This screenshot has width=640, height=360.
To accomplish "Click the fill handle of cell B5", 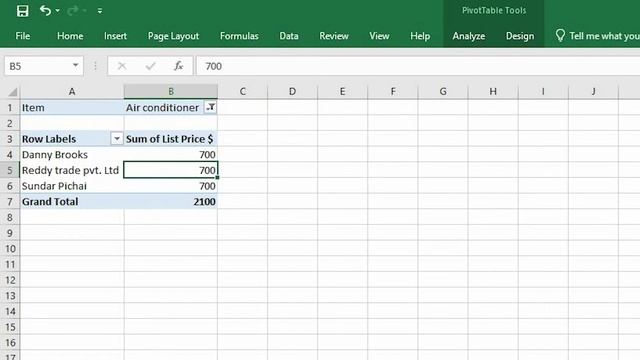I will [x=218, y=178].
